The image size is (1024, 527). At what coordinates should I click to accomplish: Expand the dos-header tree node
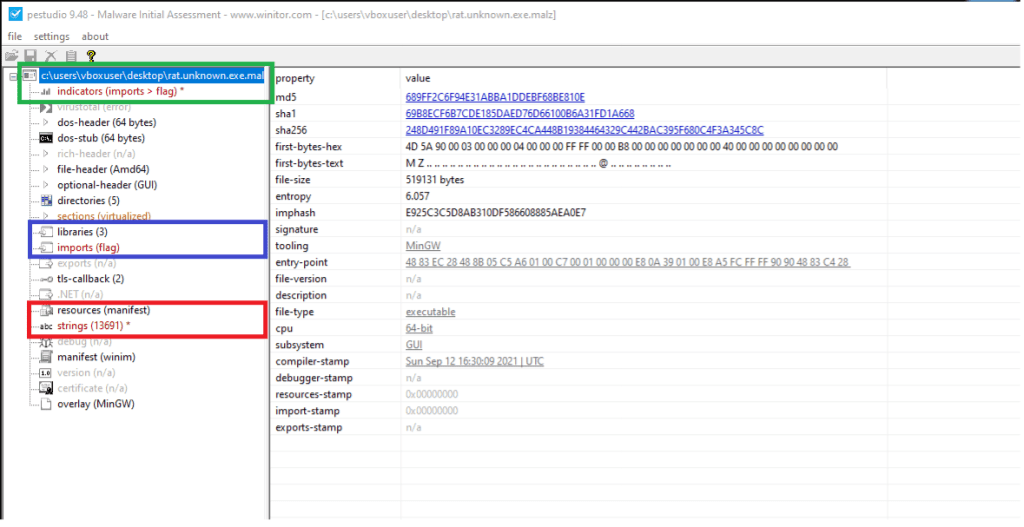coord(45,122)
